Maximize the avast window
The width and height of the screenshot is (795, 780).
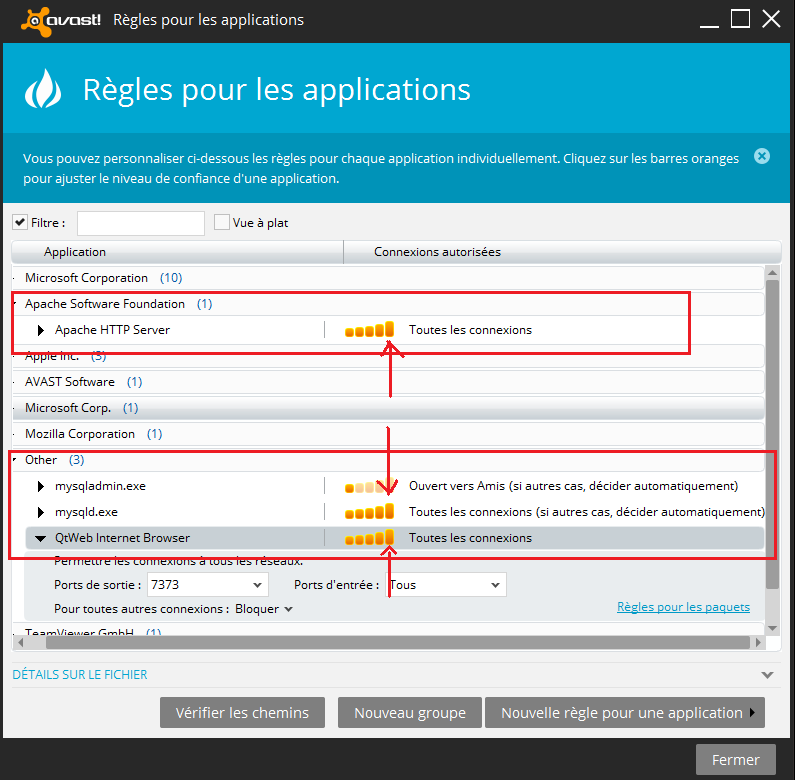click(x=740, y=19)
